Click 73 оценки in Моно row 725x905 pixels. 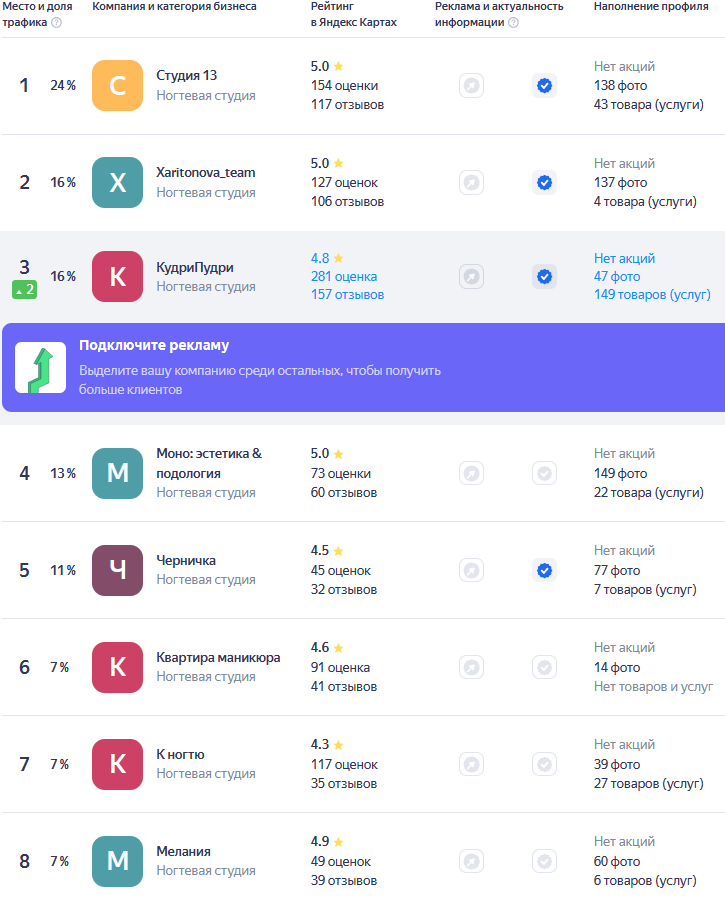click(341, 473)
